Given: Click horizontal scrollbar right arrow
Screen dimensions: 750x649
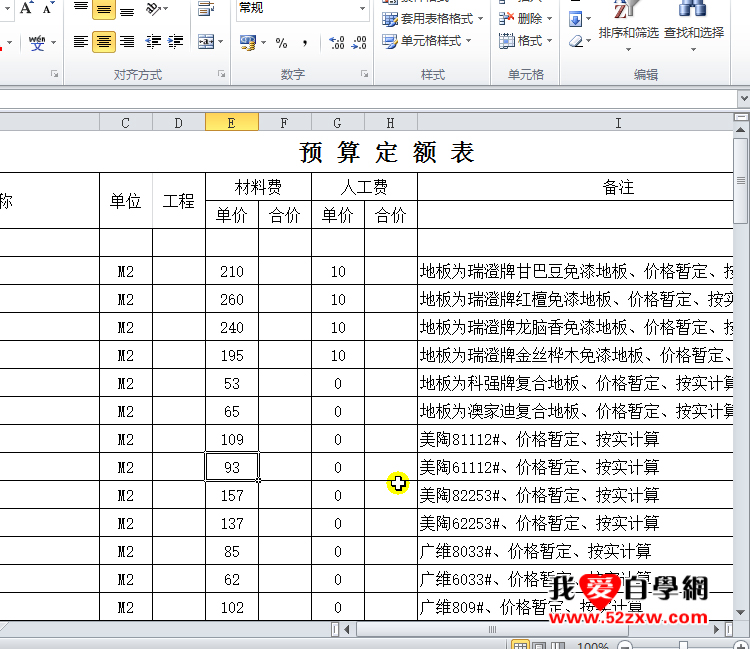Looking at the screenshot, I should (716, 629).
